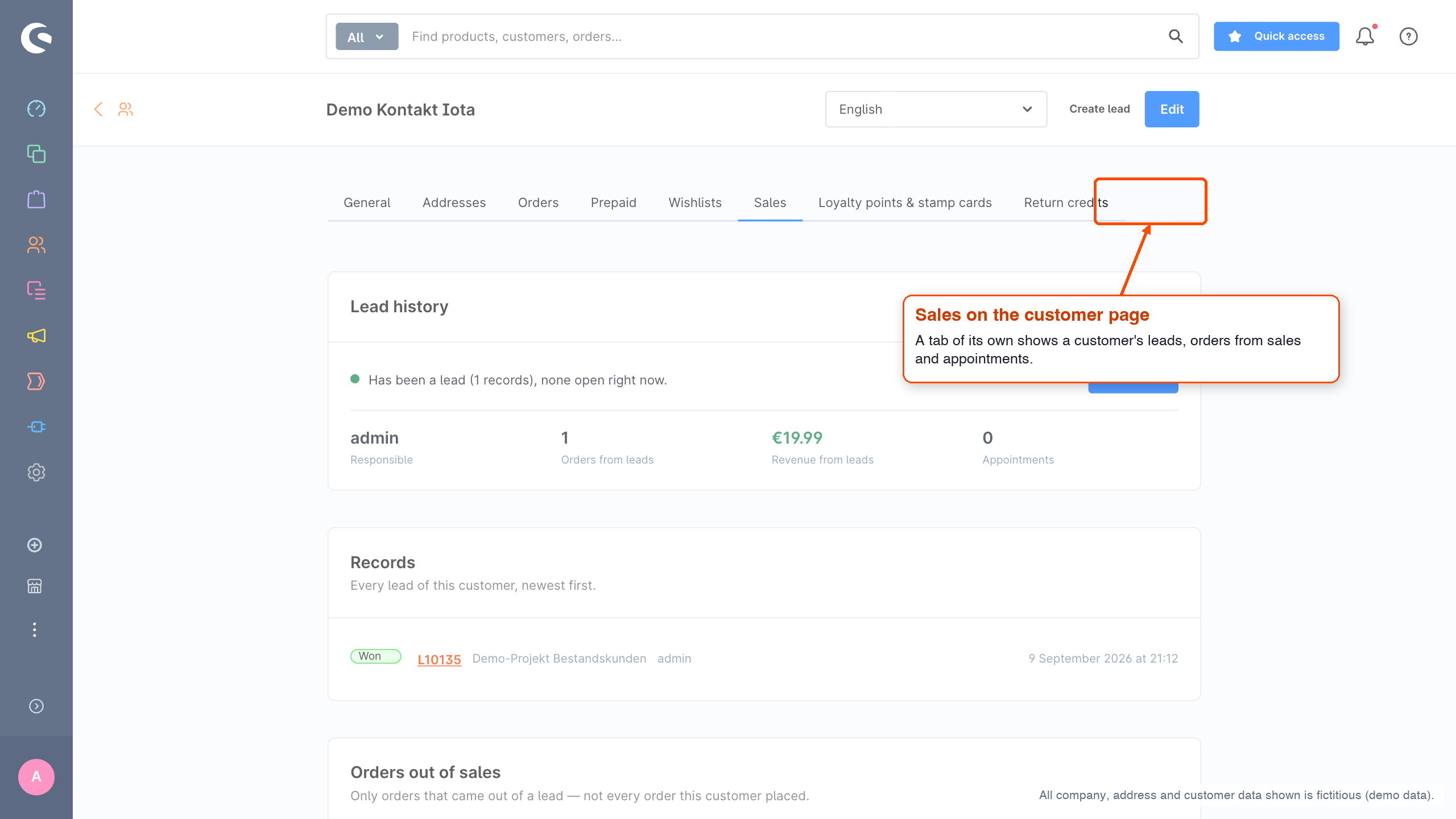Expand the sidebar with the arrow icon
Viewport: 1456px width, 819px height.
pos(36,706)
